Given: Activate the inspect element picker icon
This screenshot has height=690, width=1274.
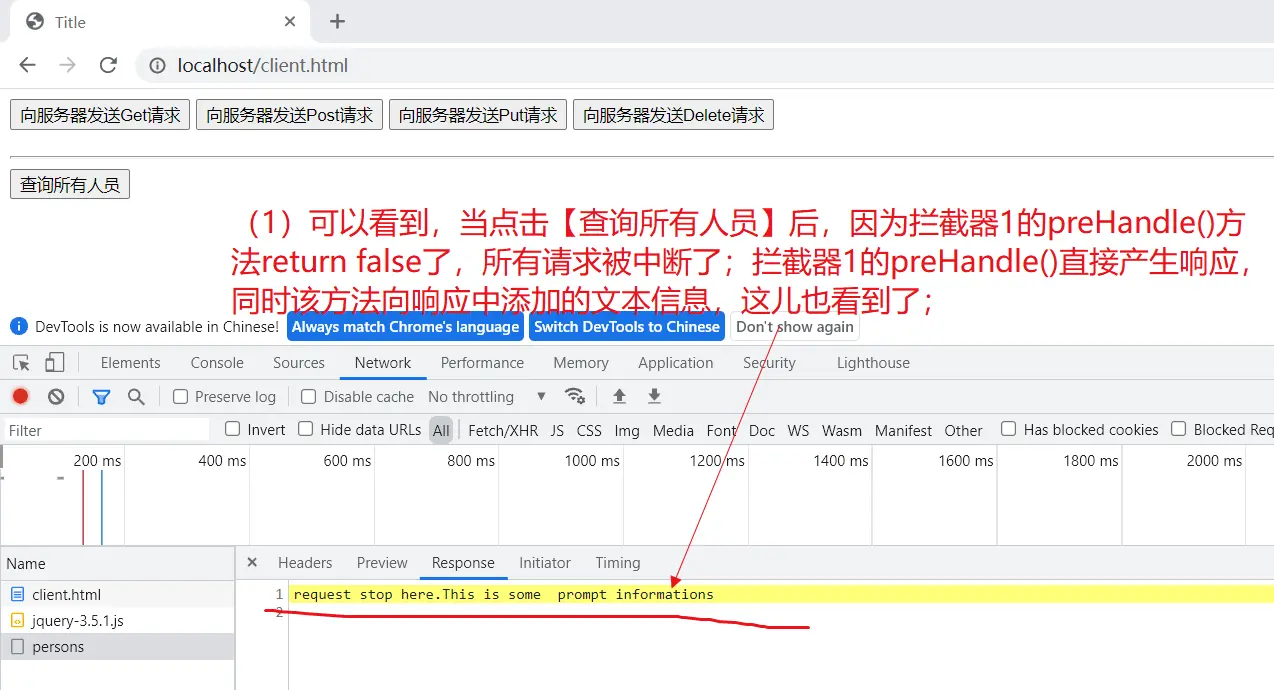Looking at the screenshot, I should pos(21,363).
